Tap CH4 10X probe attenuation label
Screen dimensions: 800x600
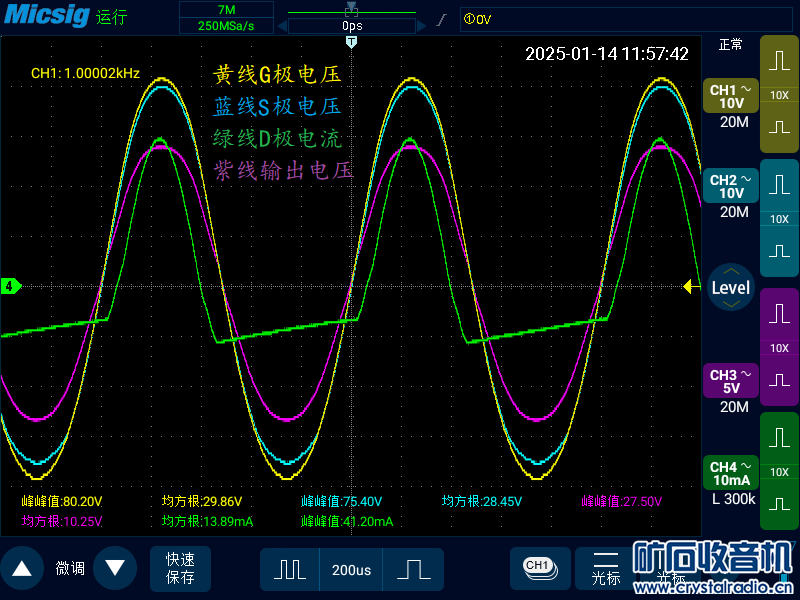(x=780, y=472)
